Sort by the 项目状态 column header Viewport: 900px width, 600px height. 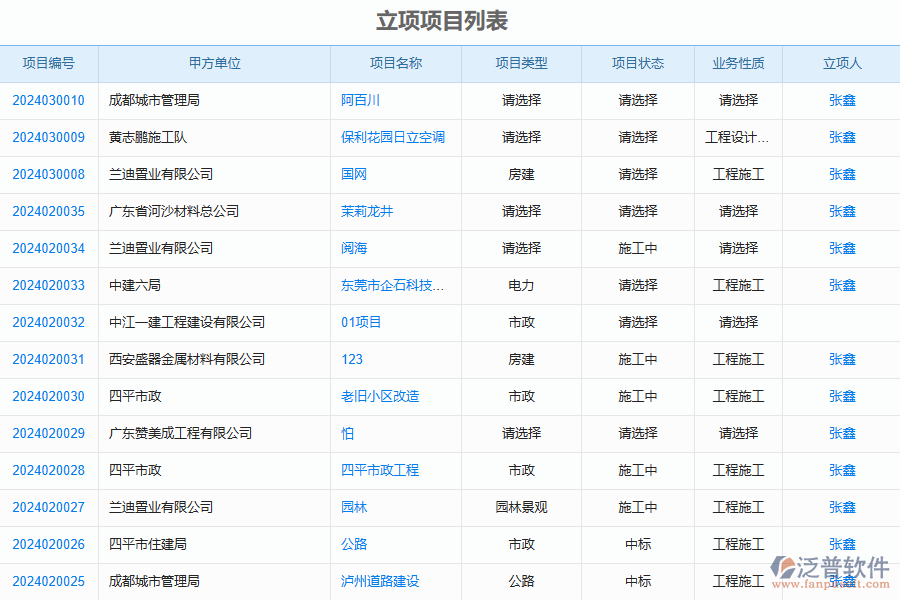pyautogui.click(x=638, y=64)
